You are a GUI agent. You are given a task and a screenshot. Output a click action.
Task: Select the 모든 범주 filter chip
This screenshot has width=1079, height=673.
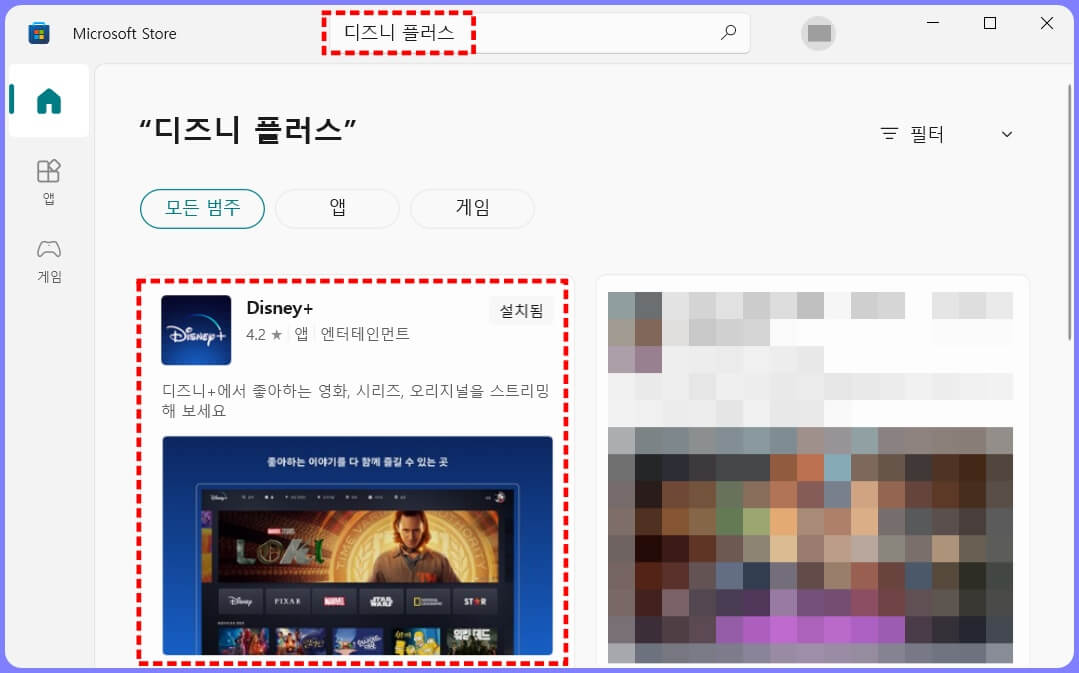click(202, 208)
